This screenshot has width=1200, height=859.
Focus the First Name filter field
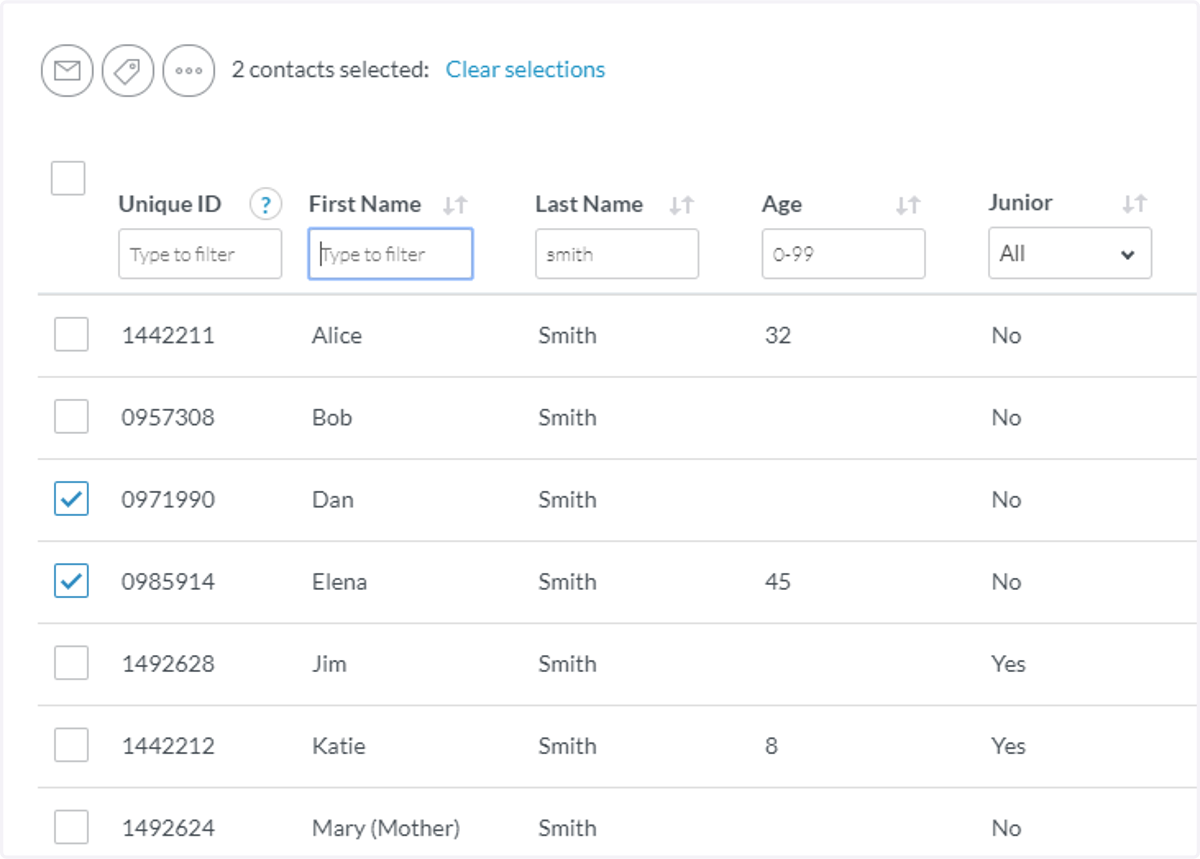[391, 254]
